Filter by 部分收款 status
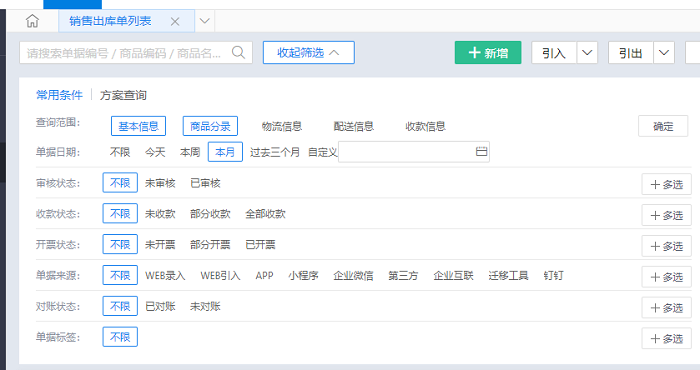 point(210,214)
